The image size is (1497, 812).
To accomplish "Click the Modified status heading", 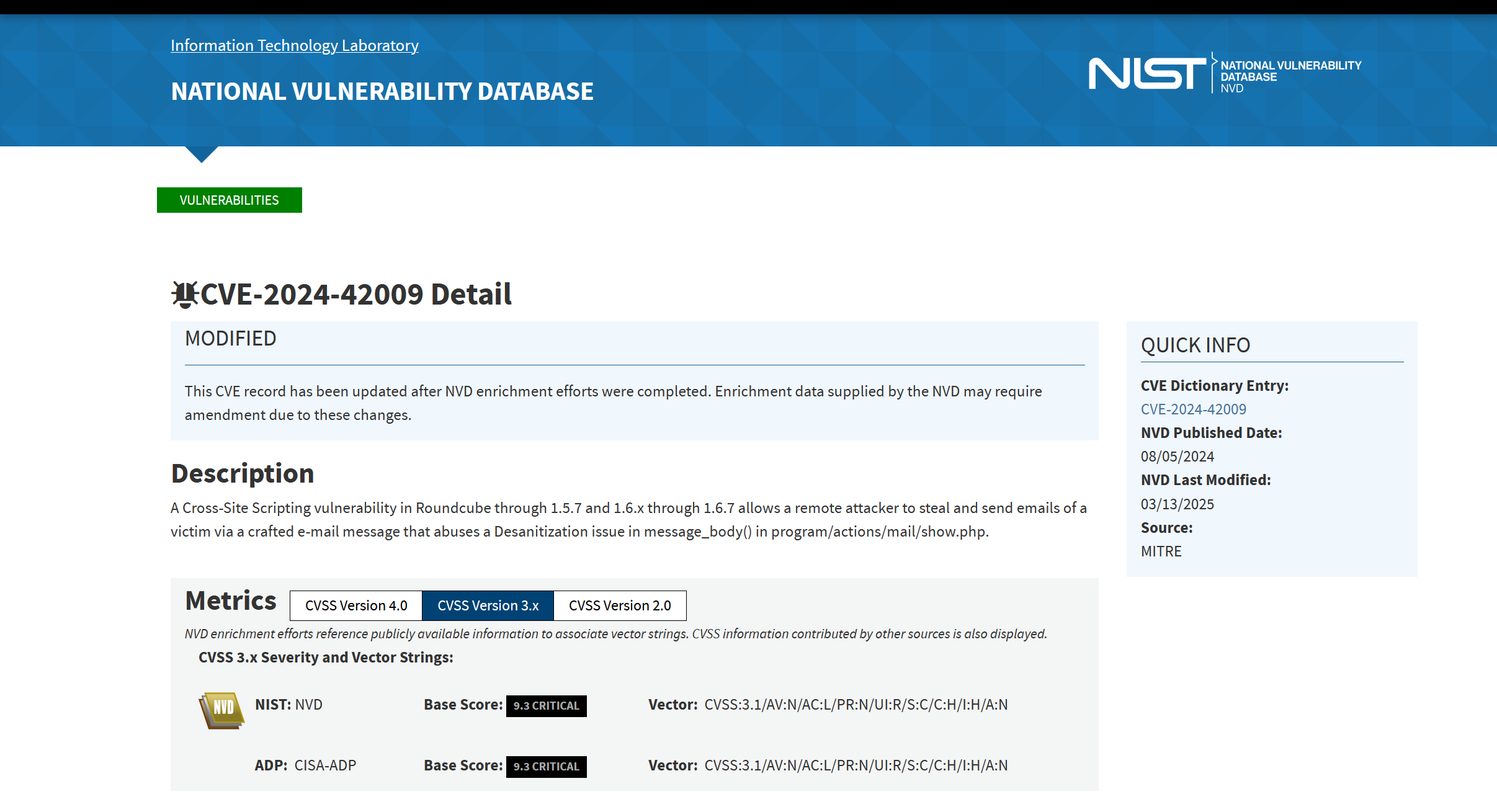I will point(230,339).
